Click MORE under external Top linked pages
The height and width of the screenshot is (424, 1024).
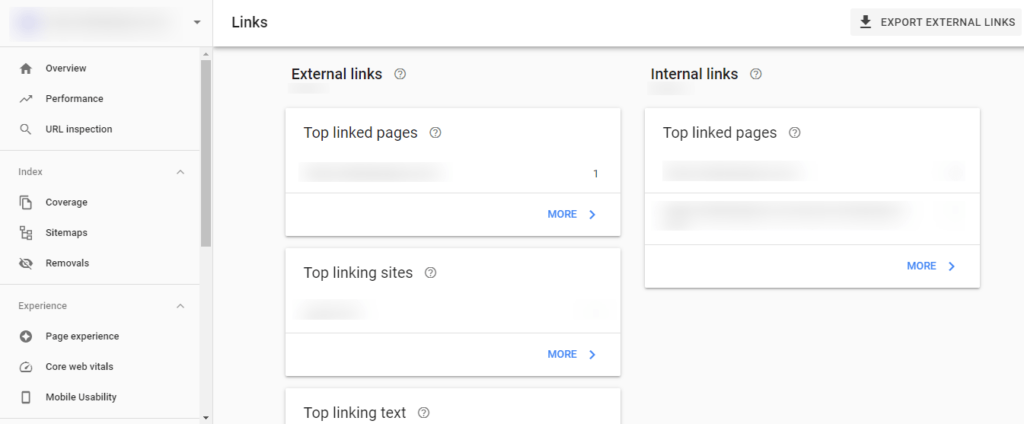(x=572, y=214)
